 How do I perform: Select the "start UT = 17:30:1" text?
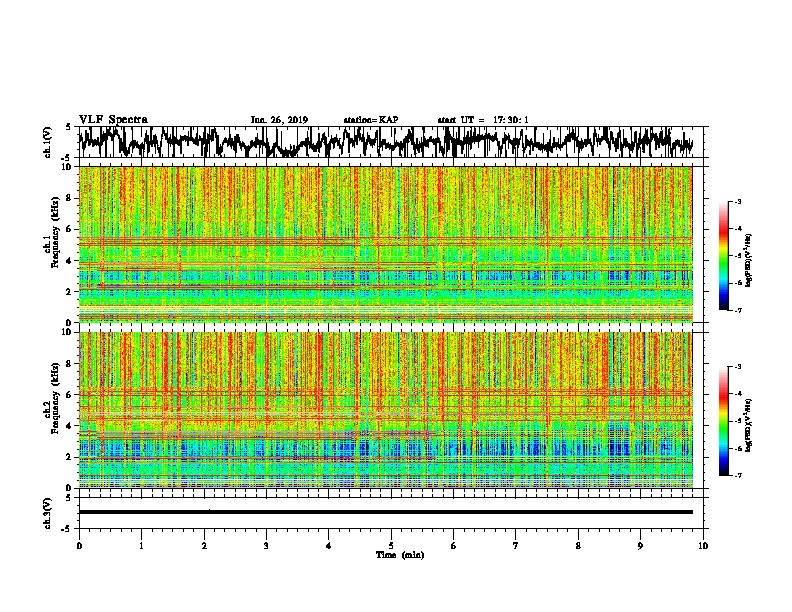[483, 120]
